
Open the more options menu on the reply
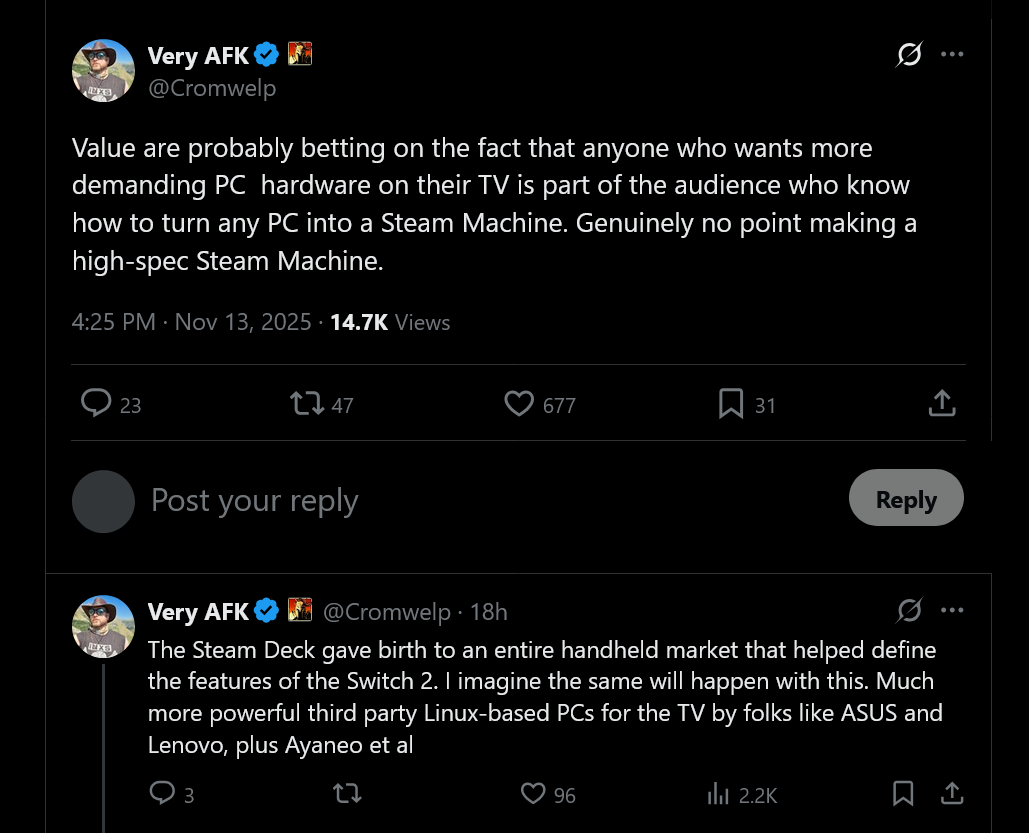click(951, 610)
